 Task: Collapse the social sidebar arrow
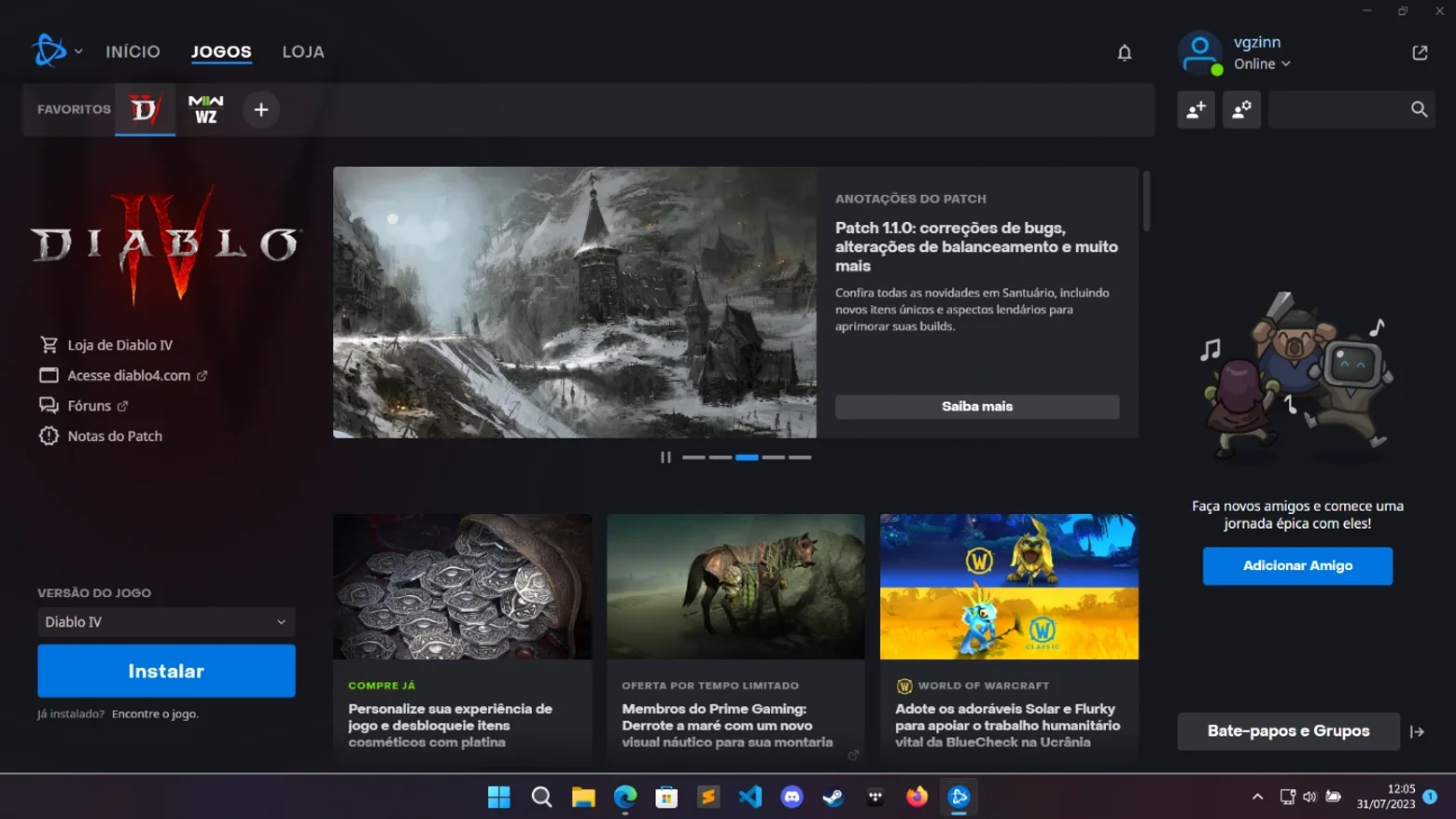tap(1417, 732)
